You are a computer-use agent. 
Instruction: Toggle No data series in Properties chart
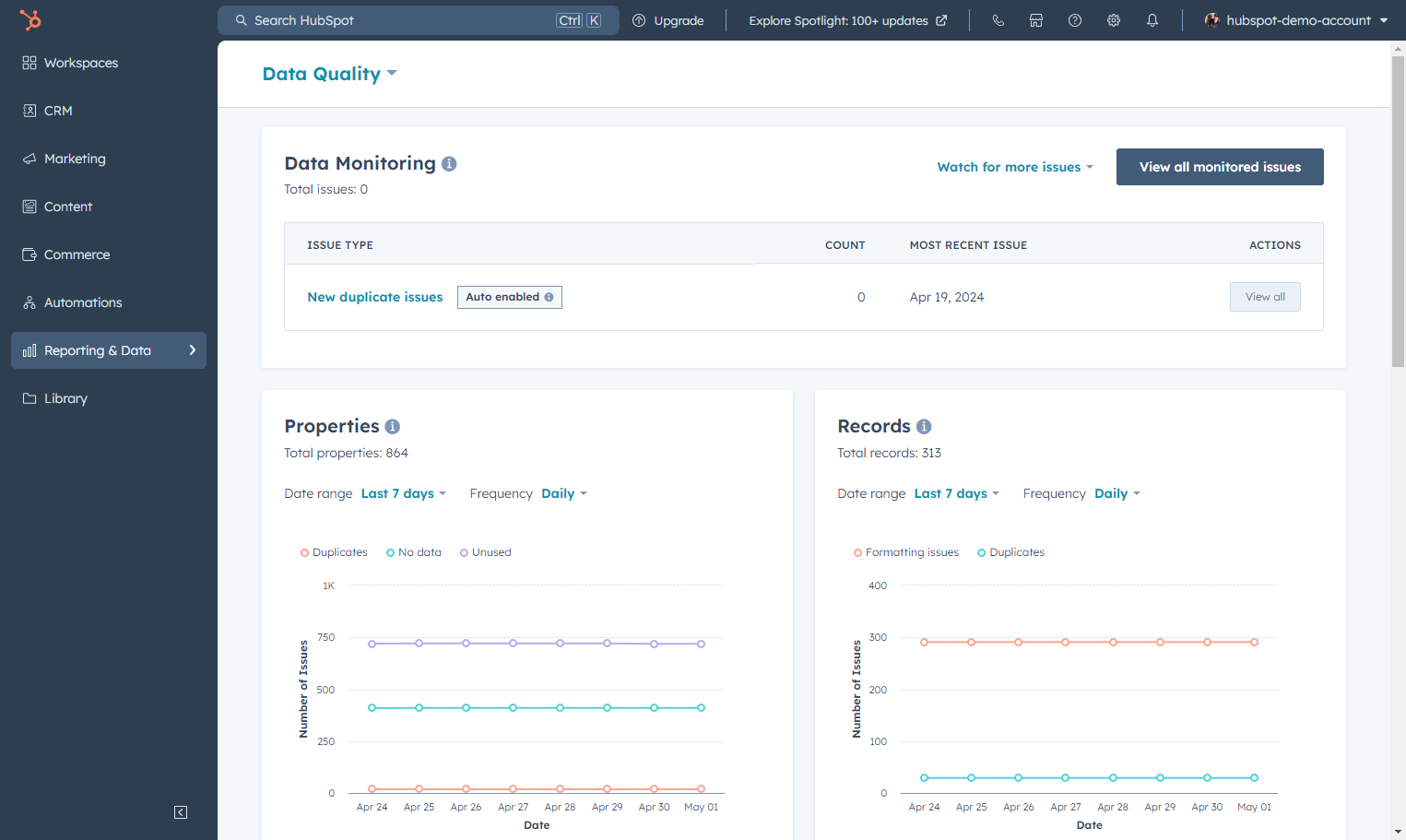(414, 552)
